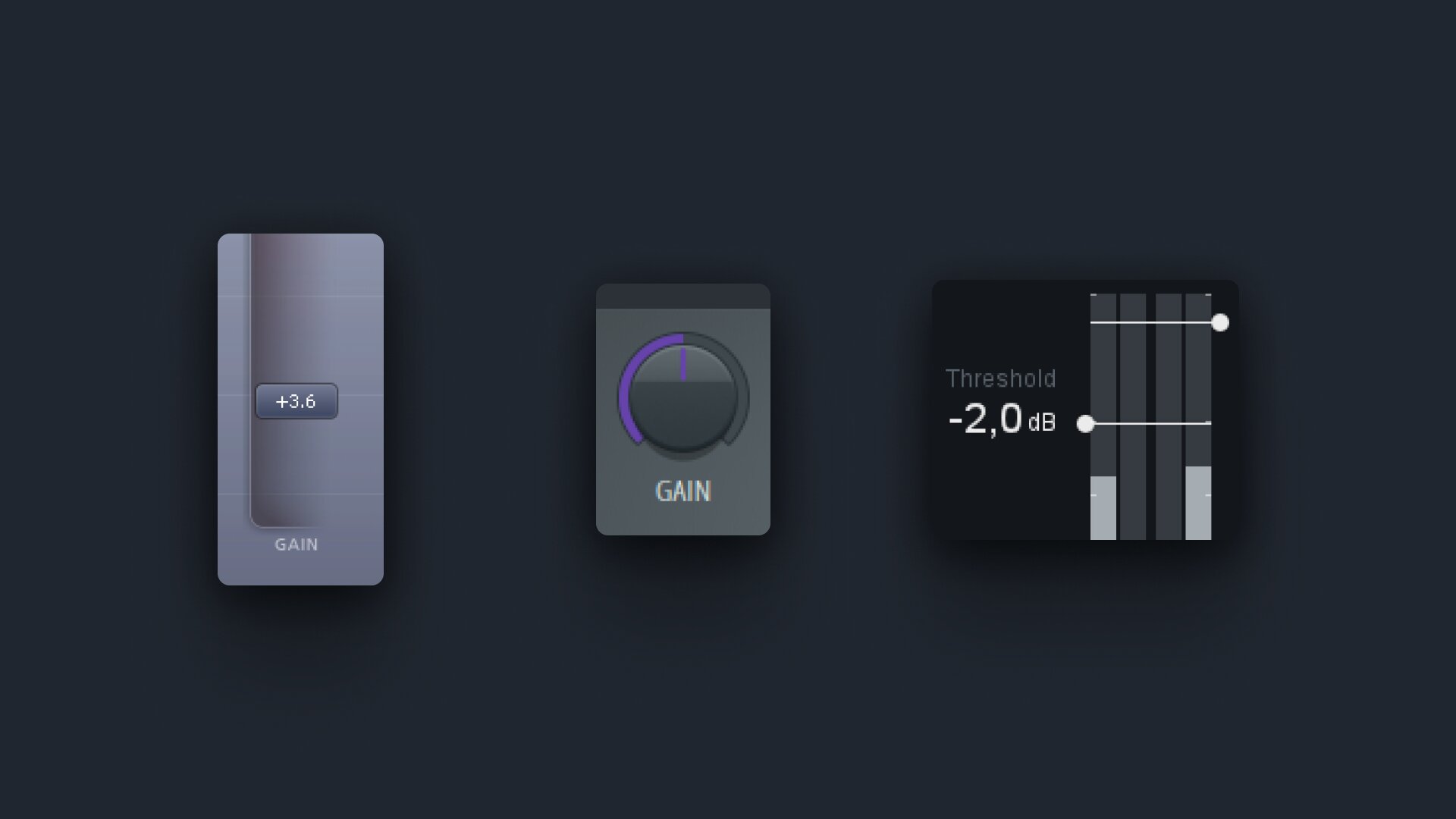
Task: Click the GAIN text under the knob
Action: 683,491
